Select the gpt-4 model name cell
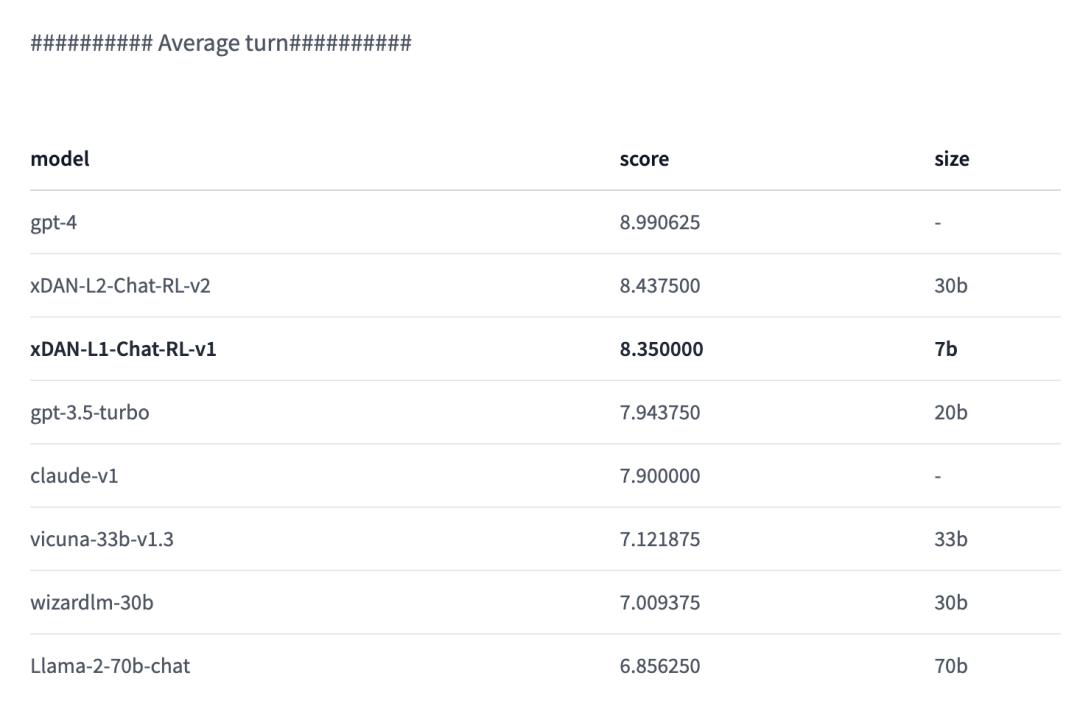 (x=54, y=222)
